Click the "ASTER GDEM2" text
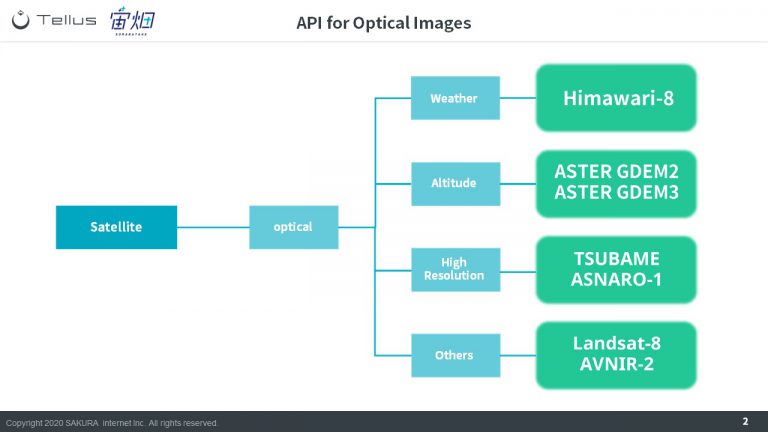This screenshot has height=432, width=768. [617, 172]
